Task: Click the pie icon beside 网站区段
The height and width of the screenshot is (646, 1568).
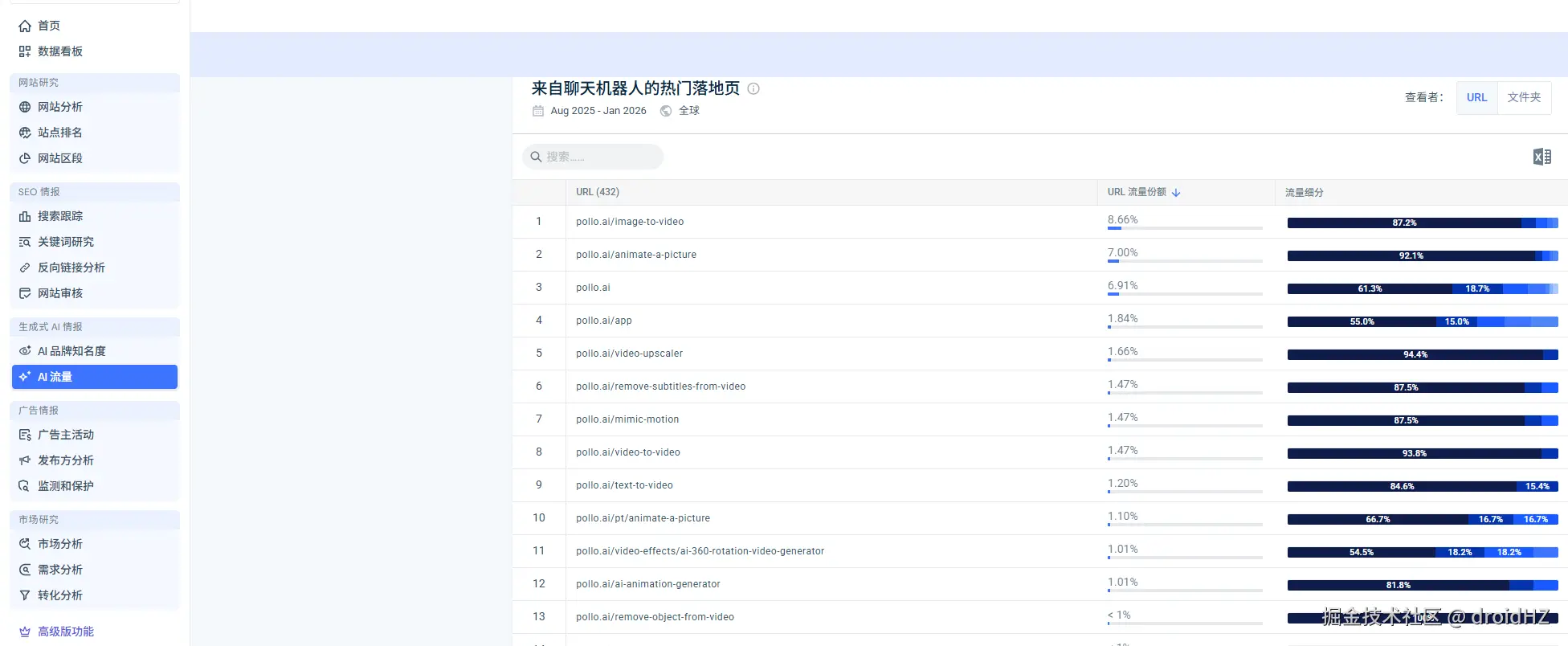Action: click(25, 158)
